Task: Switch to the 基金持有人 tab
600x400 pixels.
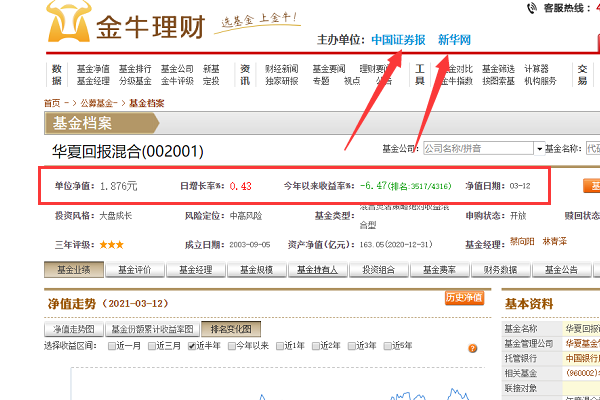Action: click(x=318, y=270)
